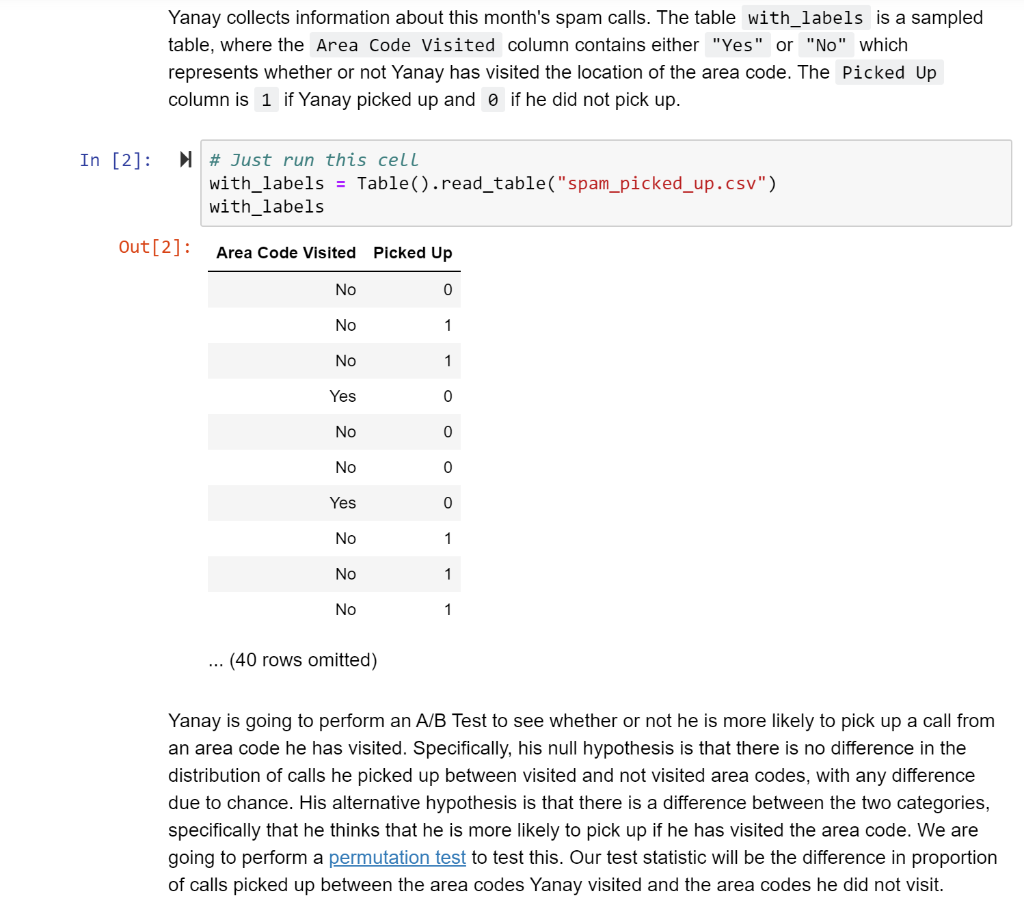The width and height of the screenshot is (1024, 911).
Task: Click the inline Area Code Visited code badge
Action: (x=405, y=45)
